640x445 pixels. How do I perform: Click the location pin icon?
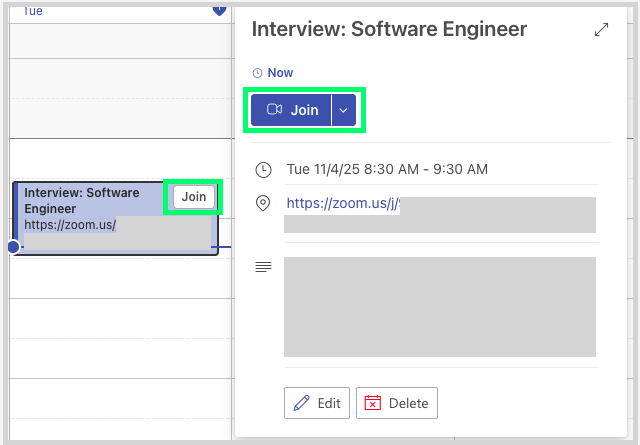263,203
